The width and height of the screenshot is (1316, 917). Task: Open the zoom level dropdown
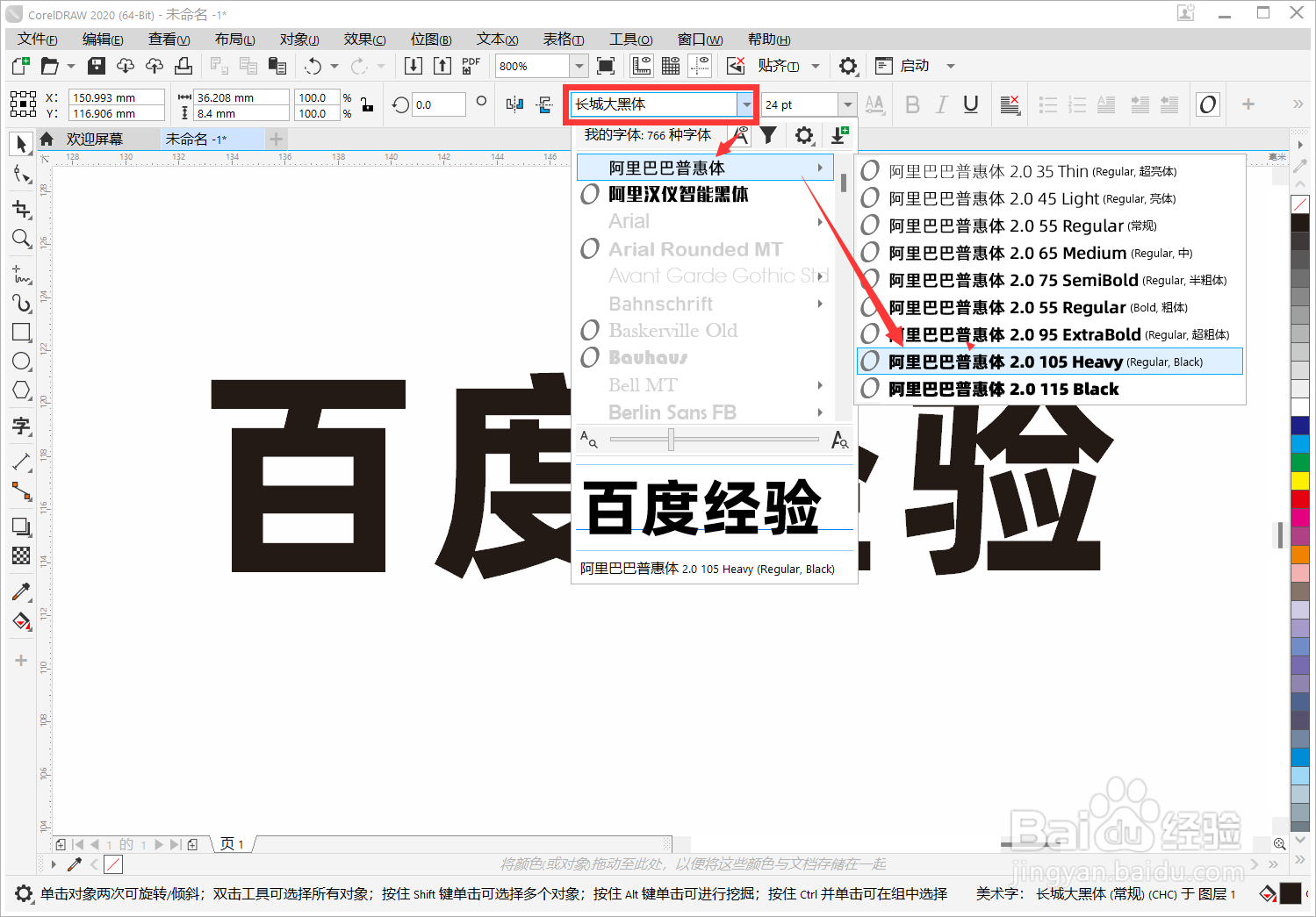coord(579,66)
